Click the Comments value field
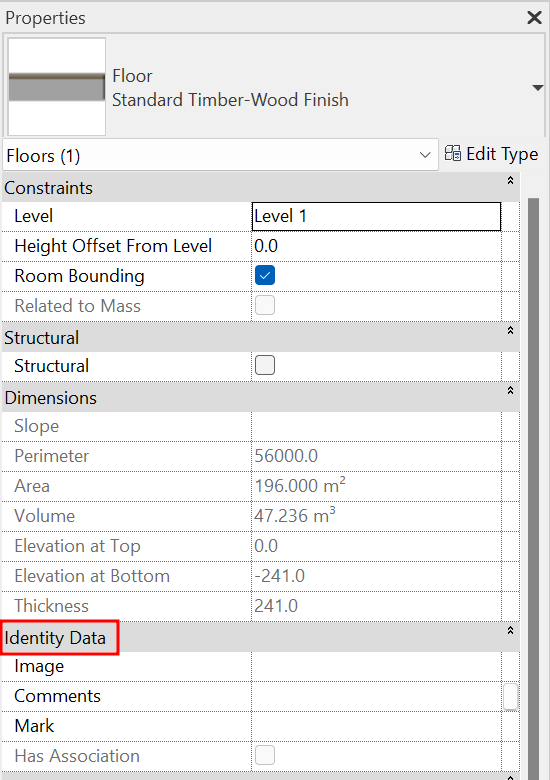 (376, 696)
